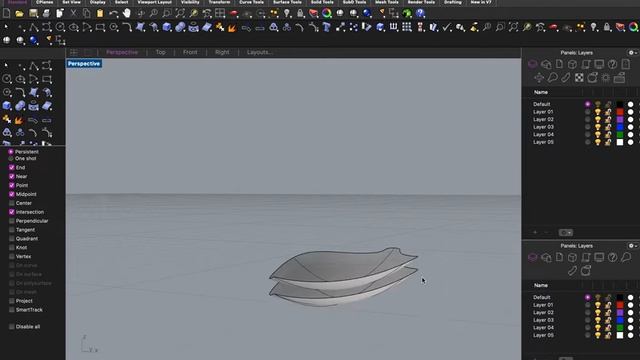This screenshot has height=360, width=640.
Task: Switch to the Front viewport tab
Action: pos(190,52)
